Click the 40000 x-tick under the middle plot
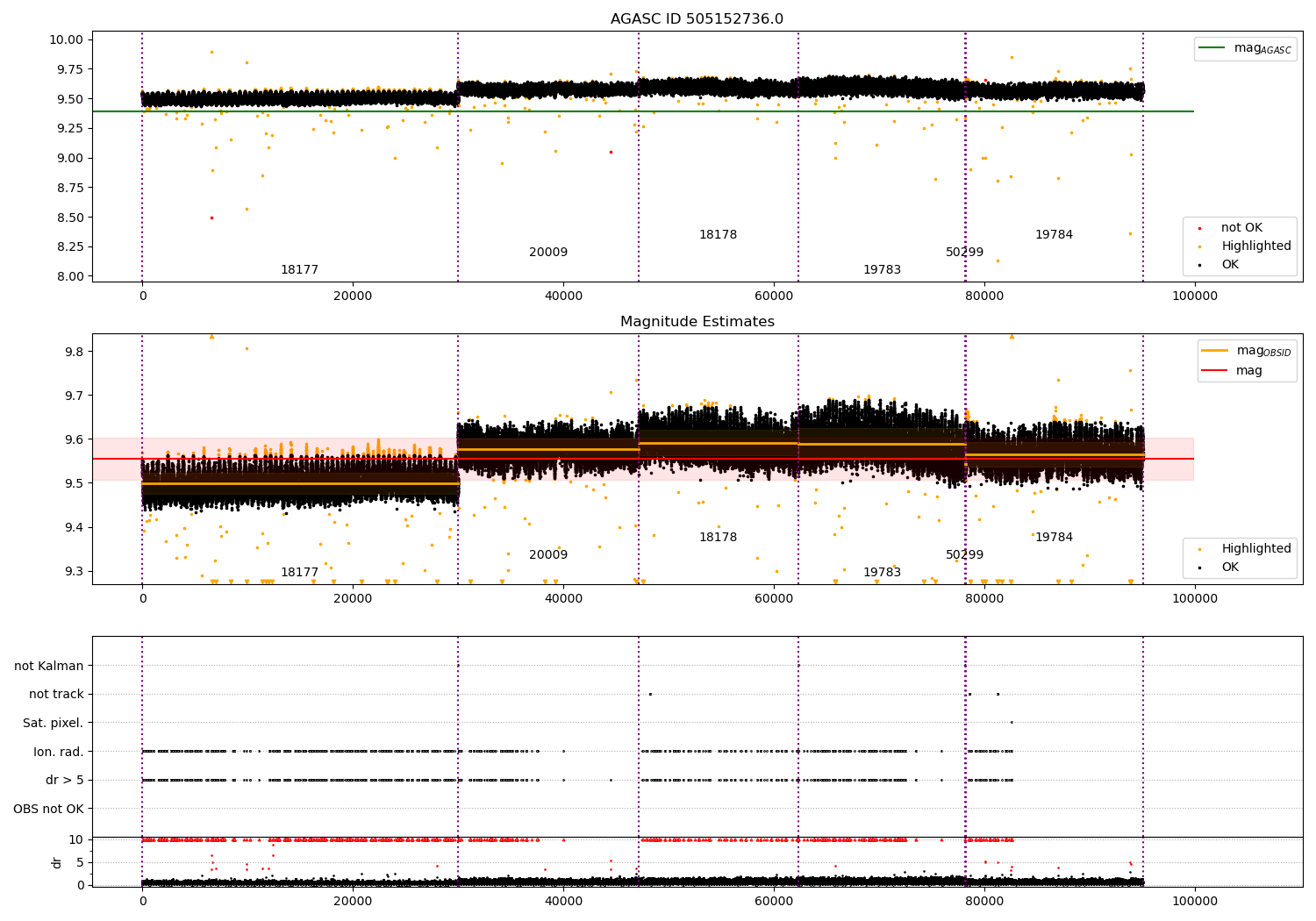This screenshot has height=921, width=1316. click(563, 599)
